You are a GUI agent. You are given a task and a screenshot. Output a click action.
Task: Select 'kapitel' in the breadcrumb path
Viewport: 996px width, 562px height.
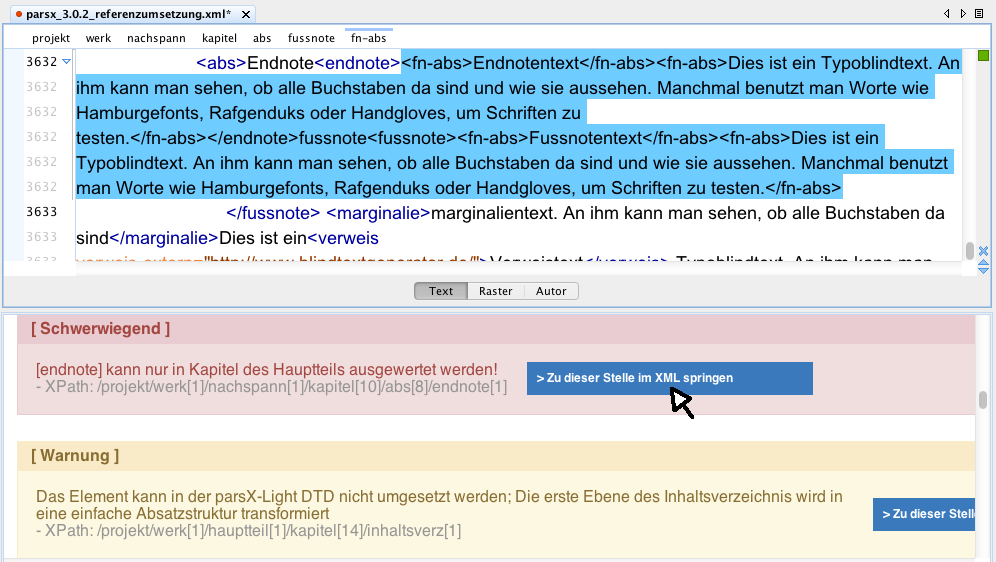[219, 38]
